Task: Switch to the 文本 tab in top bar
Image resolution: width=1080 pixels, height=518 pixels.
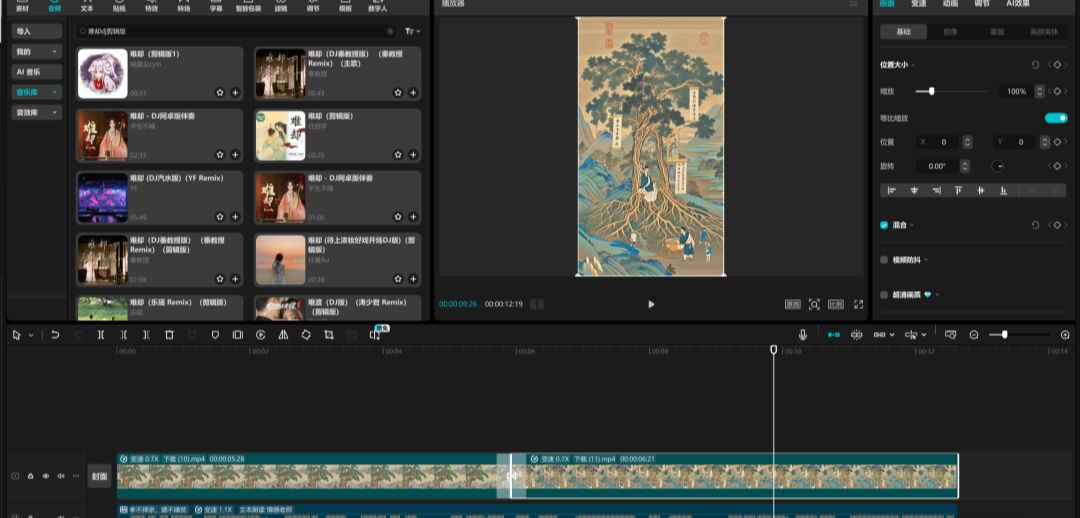Action: (87, 6)
